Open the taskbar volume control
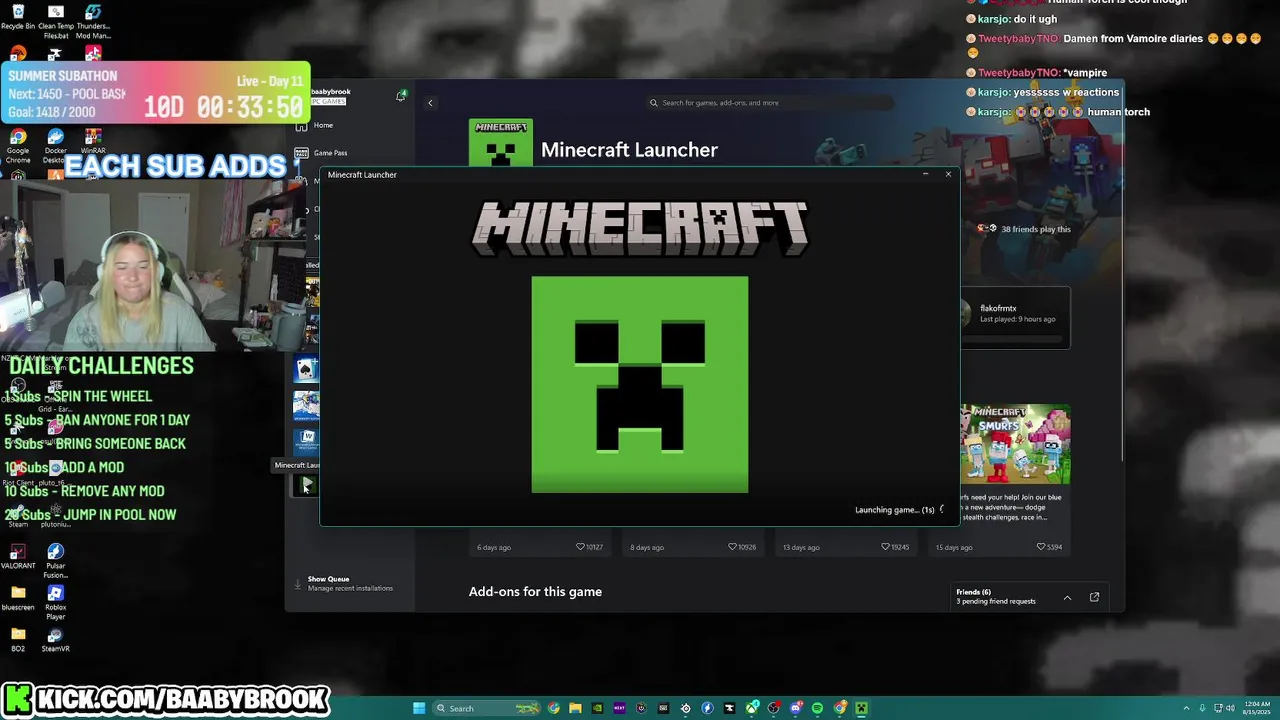The height and width of the screenshot is (720, 1280). pos(1230,708)
